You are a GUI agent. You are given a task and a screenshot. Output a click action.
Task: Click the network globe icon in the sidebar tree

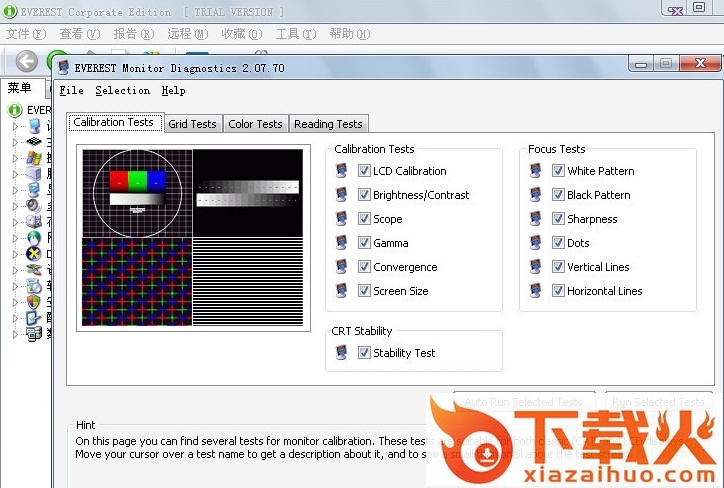[x=34, y=238]
